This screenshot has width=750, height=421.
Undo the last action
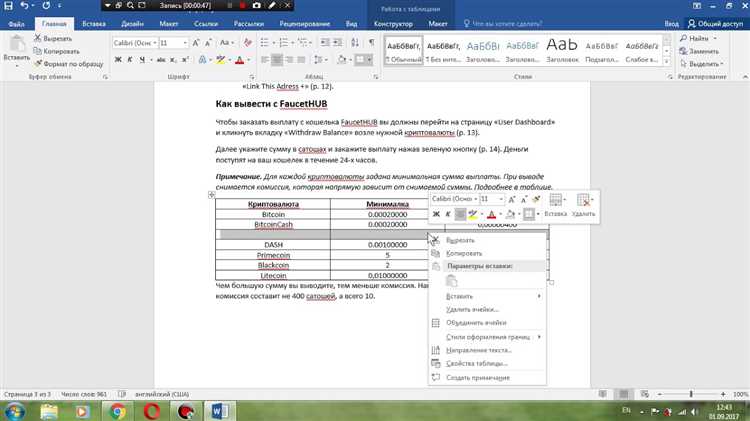tap(24, 6)
